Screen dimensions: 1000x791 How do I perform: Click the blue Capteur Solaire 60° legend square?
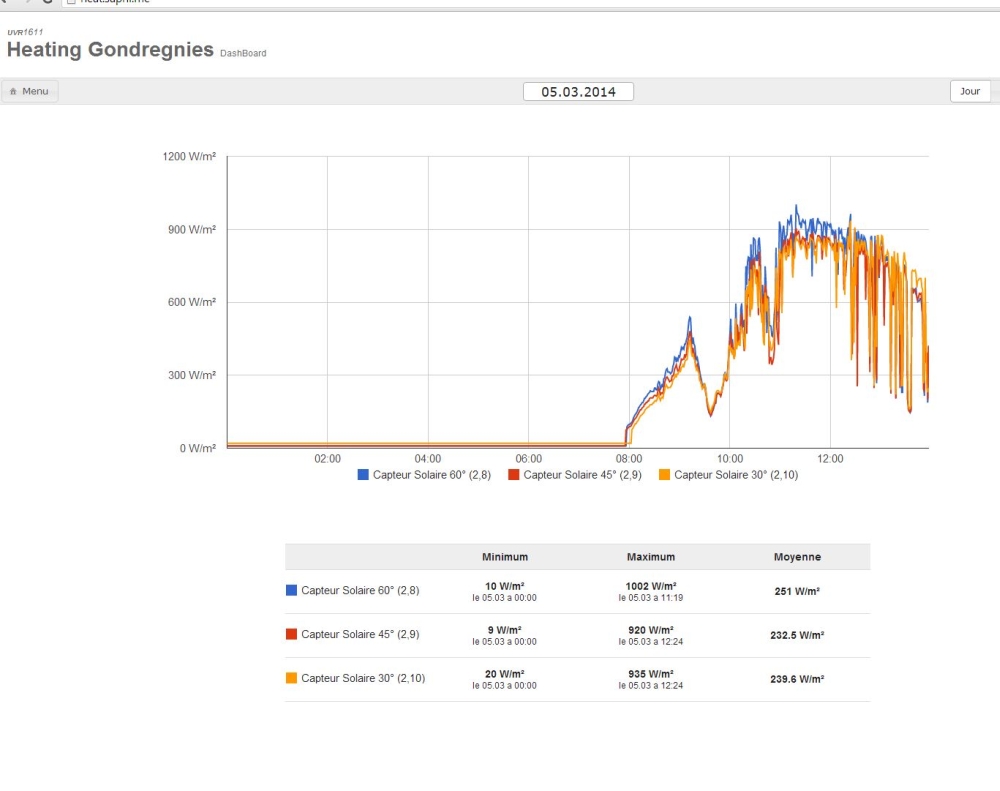(x=363, y=475)
